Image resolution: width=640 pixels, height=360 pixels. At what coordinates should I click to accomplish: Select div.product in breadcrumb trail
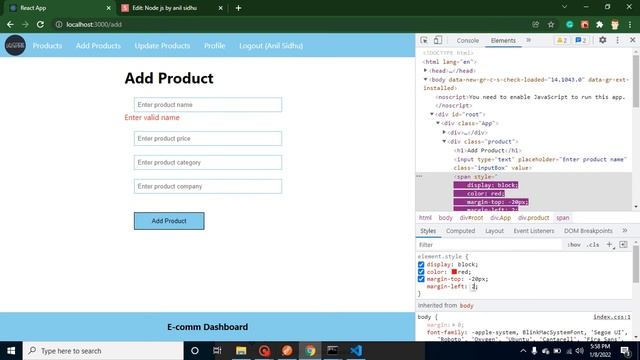point(533,218)
